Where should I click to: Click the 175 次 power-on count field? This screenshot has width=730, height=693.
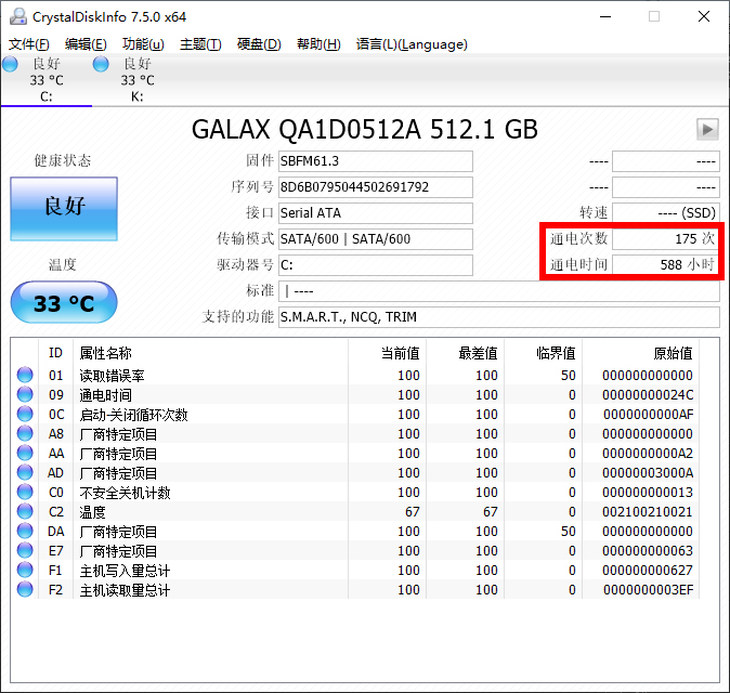point(665,239)
